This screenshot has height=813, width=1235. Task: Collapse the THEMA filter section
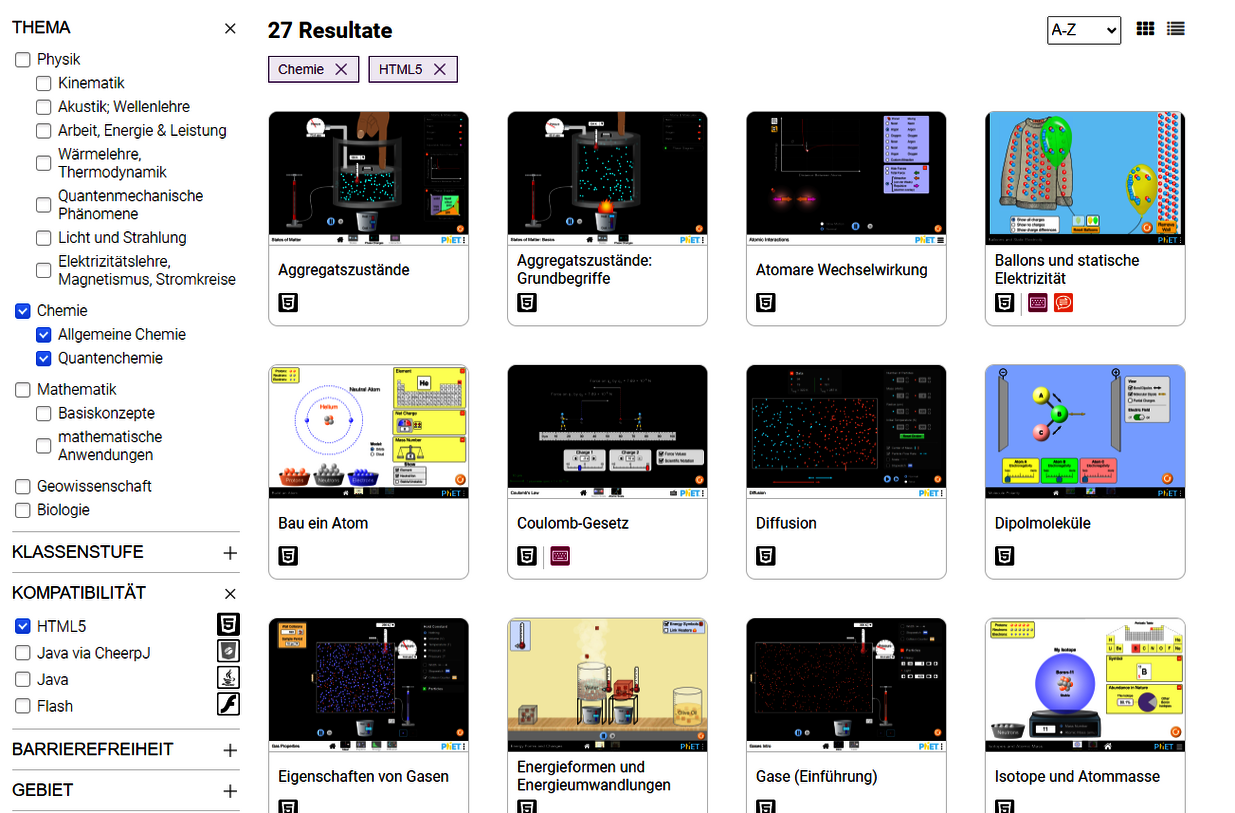pos(230,29)
